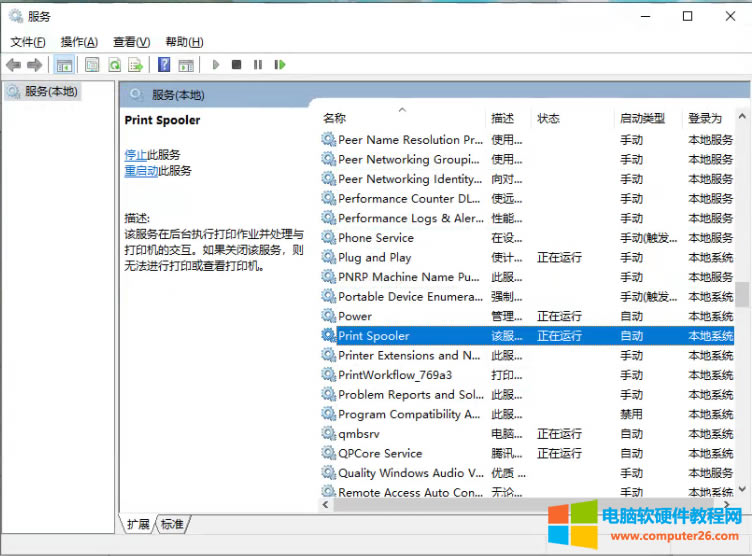
Task: Select the Performance Logs & Alerts service
Action: pyautogui.click(x=411, y=218)
